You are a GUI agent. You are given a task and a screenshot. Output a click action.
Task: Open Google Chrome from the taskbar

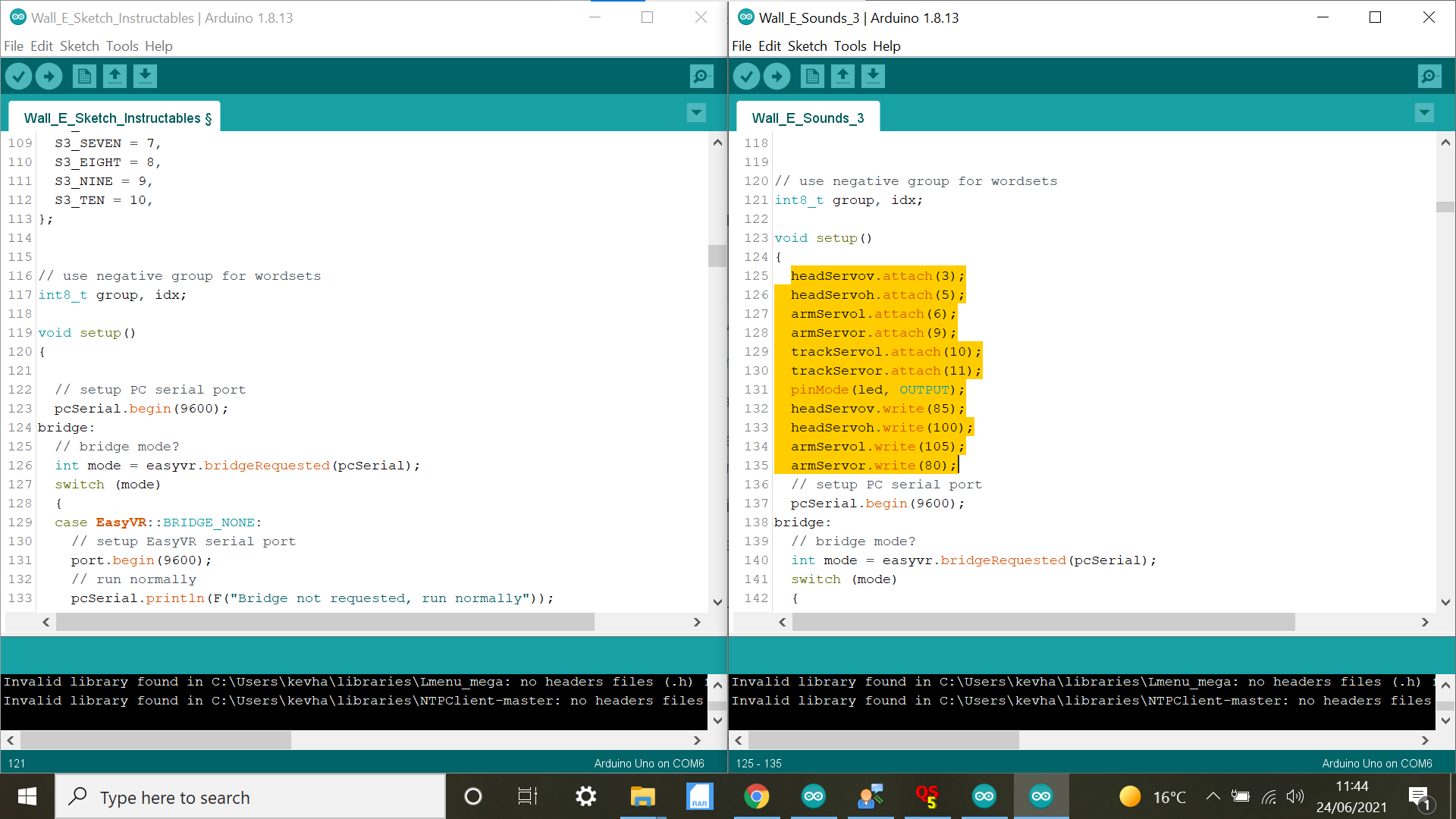click(x=757, y=796)
